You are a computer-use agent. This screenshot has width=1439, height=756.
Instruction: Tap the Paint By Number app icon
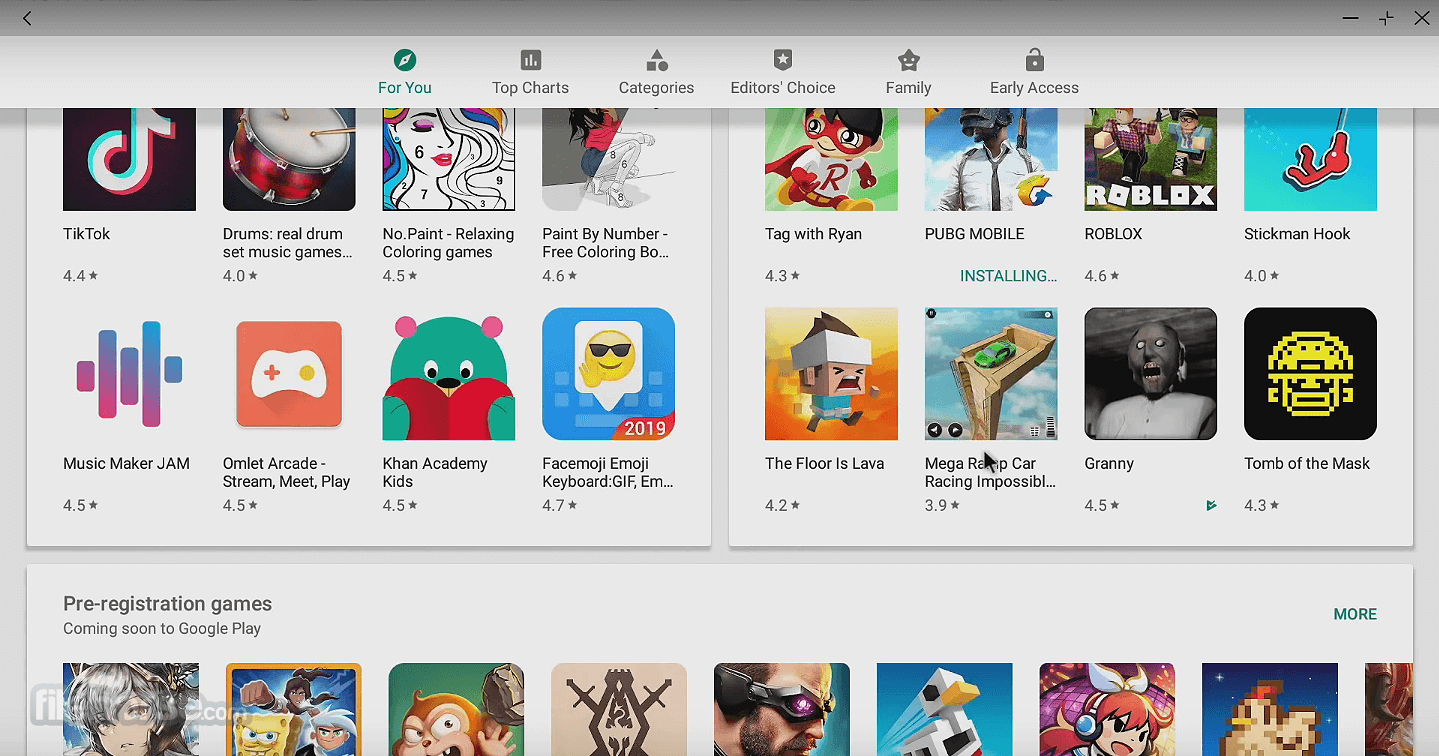click(608, 159)
